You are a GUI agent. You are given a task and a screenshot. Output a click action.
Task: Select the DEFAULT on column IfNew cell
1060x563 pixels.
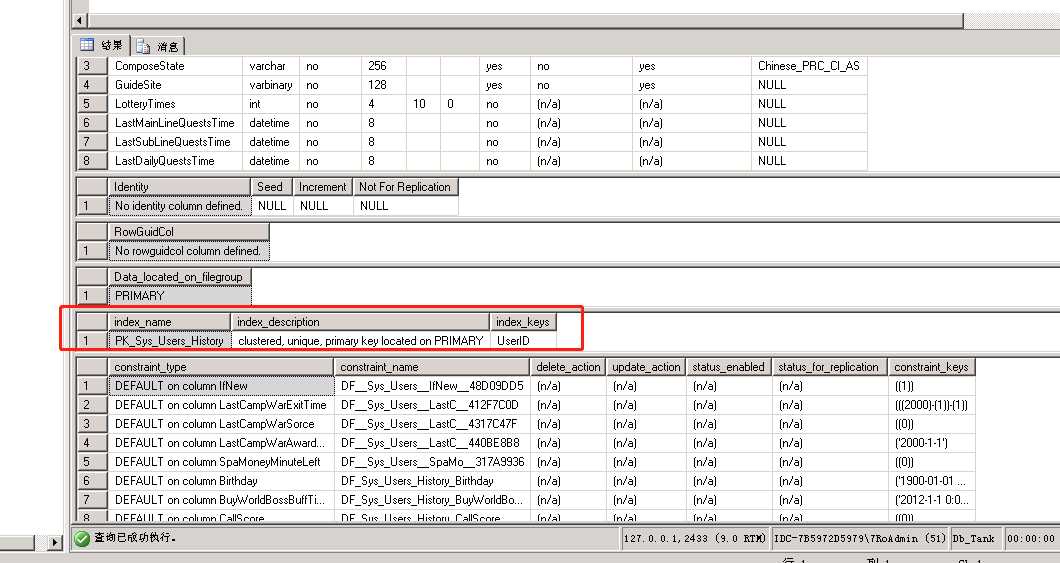(x=220, y=385)
